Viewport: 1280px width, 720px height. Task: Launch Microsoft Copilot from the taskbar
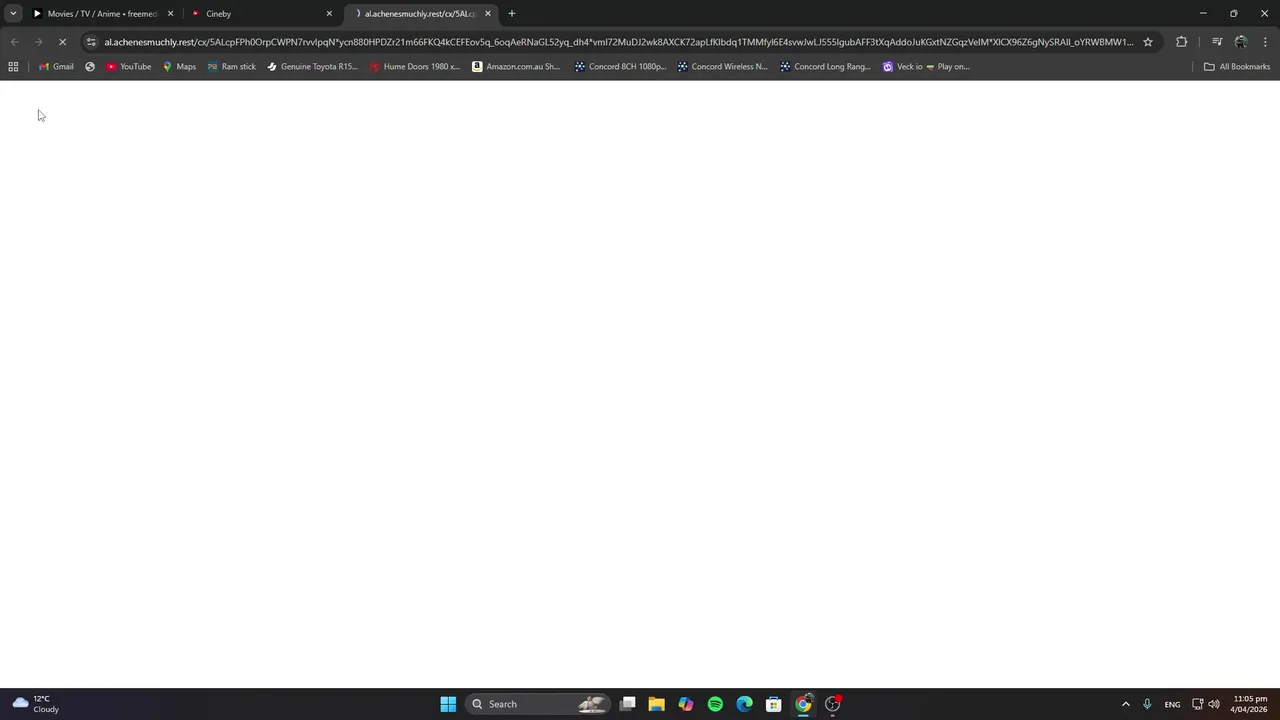pyautogui.click(x=685, y=704)
